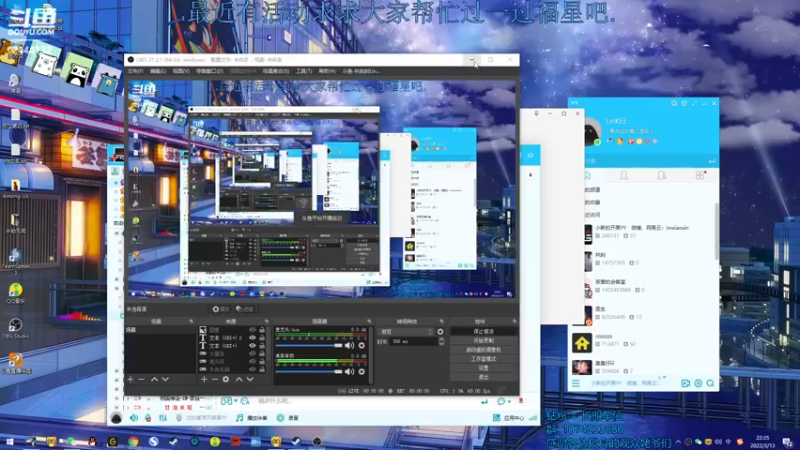This screenshot has width=800, height=450.
Task: Open Chrome from taskbar
Action: pos(133,442)
